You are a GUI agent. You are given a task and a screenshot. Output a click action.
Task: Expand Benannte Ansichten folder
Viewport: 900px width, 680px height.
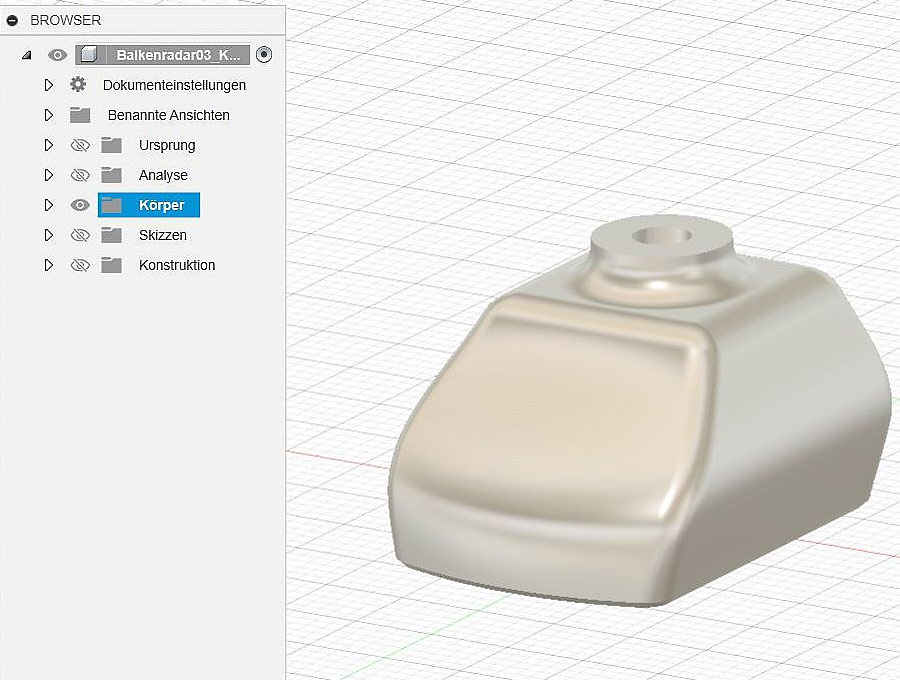pos(49,115)
